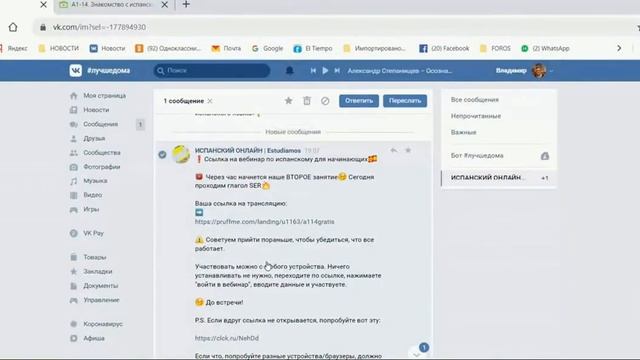Screen dimensions: 640x360
Task: Open the notifications bell
Action: click(x=289, y=71)
